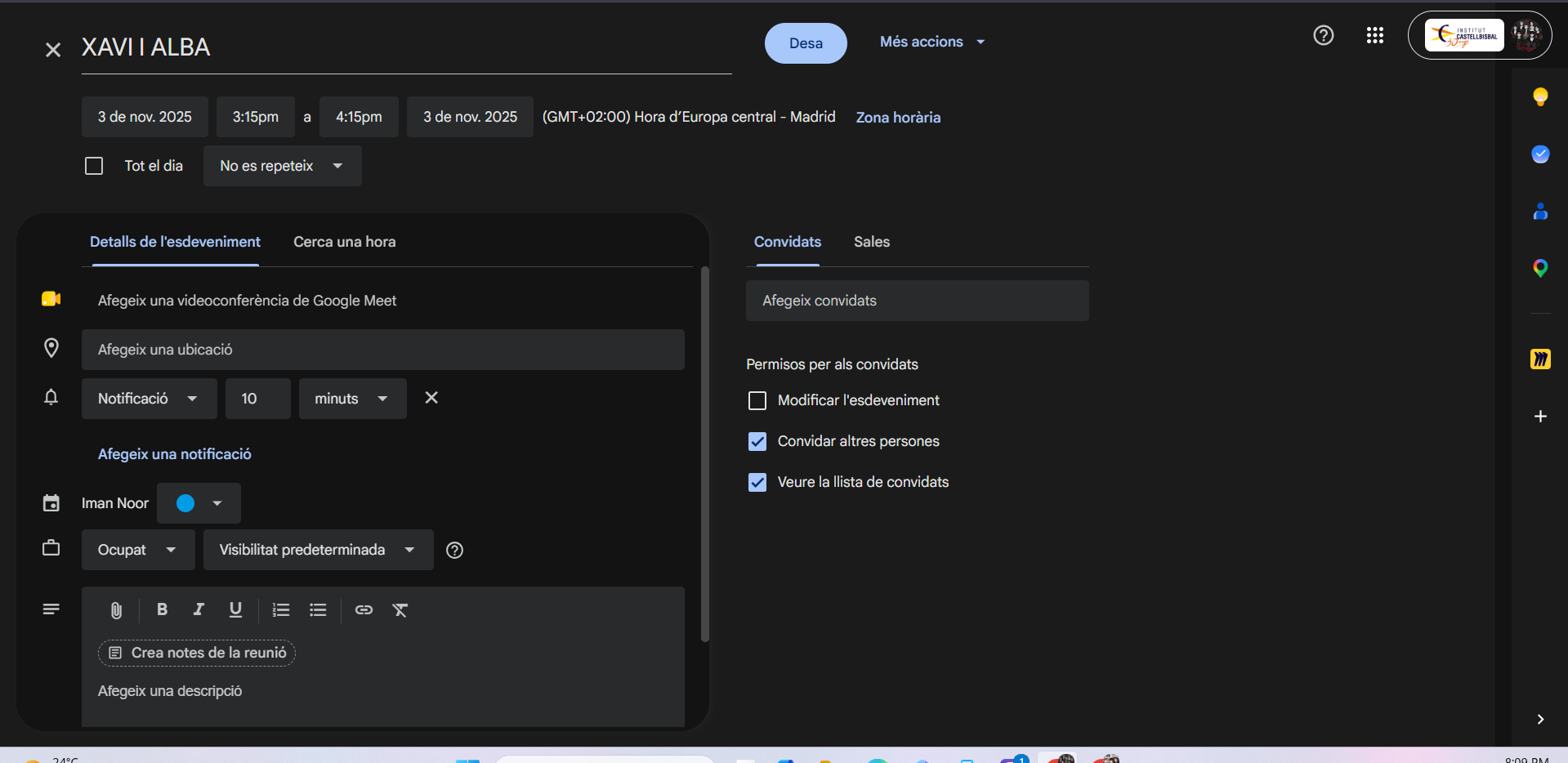The image size is (1568, 763).
Task: Select the Convidats tab
Action: pyautogui.click(x=787, y=242)
